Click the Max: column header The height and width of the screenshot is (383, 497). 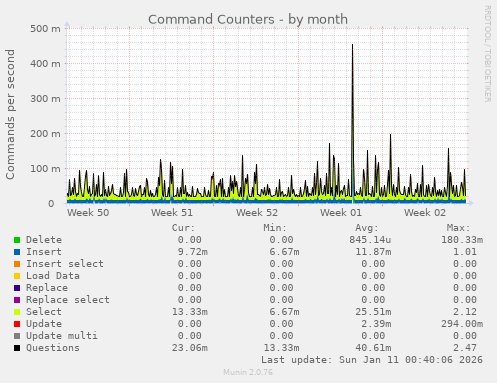pyautogui.click(x=458, y=228)
